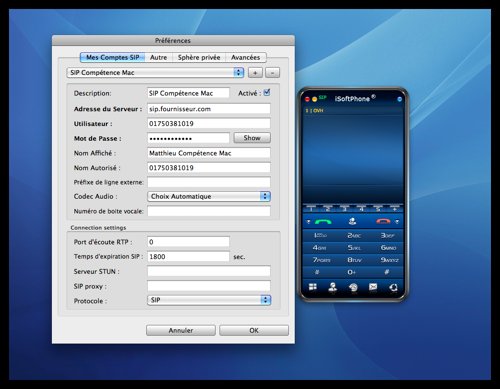
Task: Click the contact icon between call buttons
Action: click(x=352, y=221)
